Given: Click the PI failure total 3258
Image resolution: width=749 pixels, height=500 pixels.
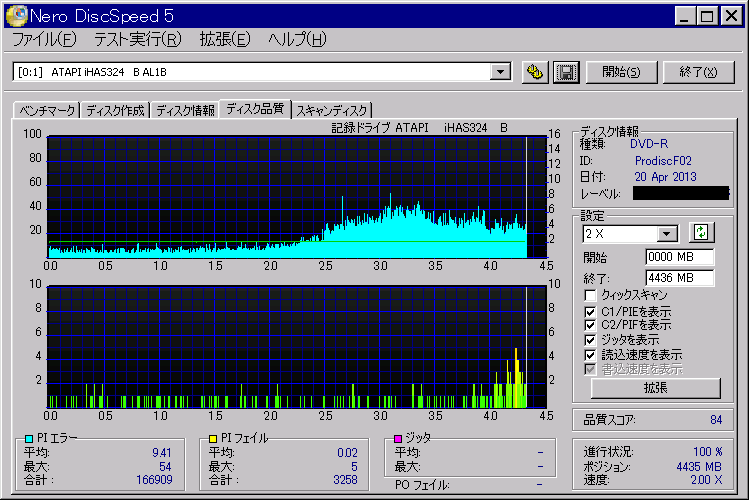Looking at the screenshot, I should (345, 479).
